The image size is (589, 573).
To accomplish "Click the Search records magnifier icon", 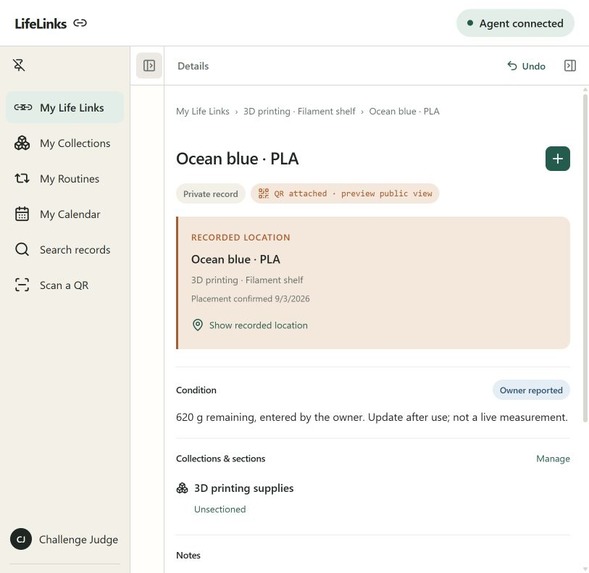I will (22, 249).
